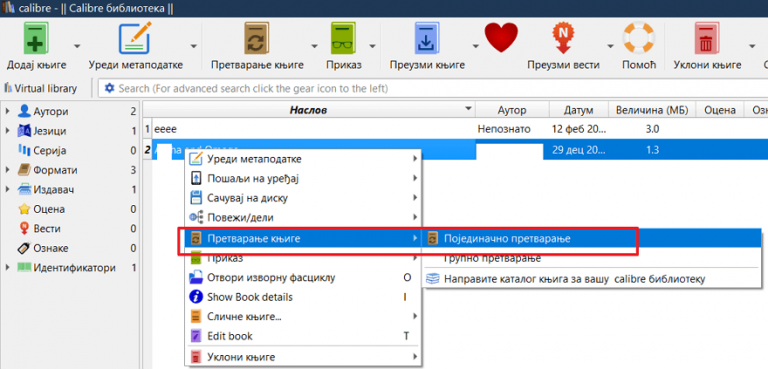Screen dimensions: 768x369
Task: Click the Преузми књиге download icon
Action: tap(428, 38)
